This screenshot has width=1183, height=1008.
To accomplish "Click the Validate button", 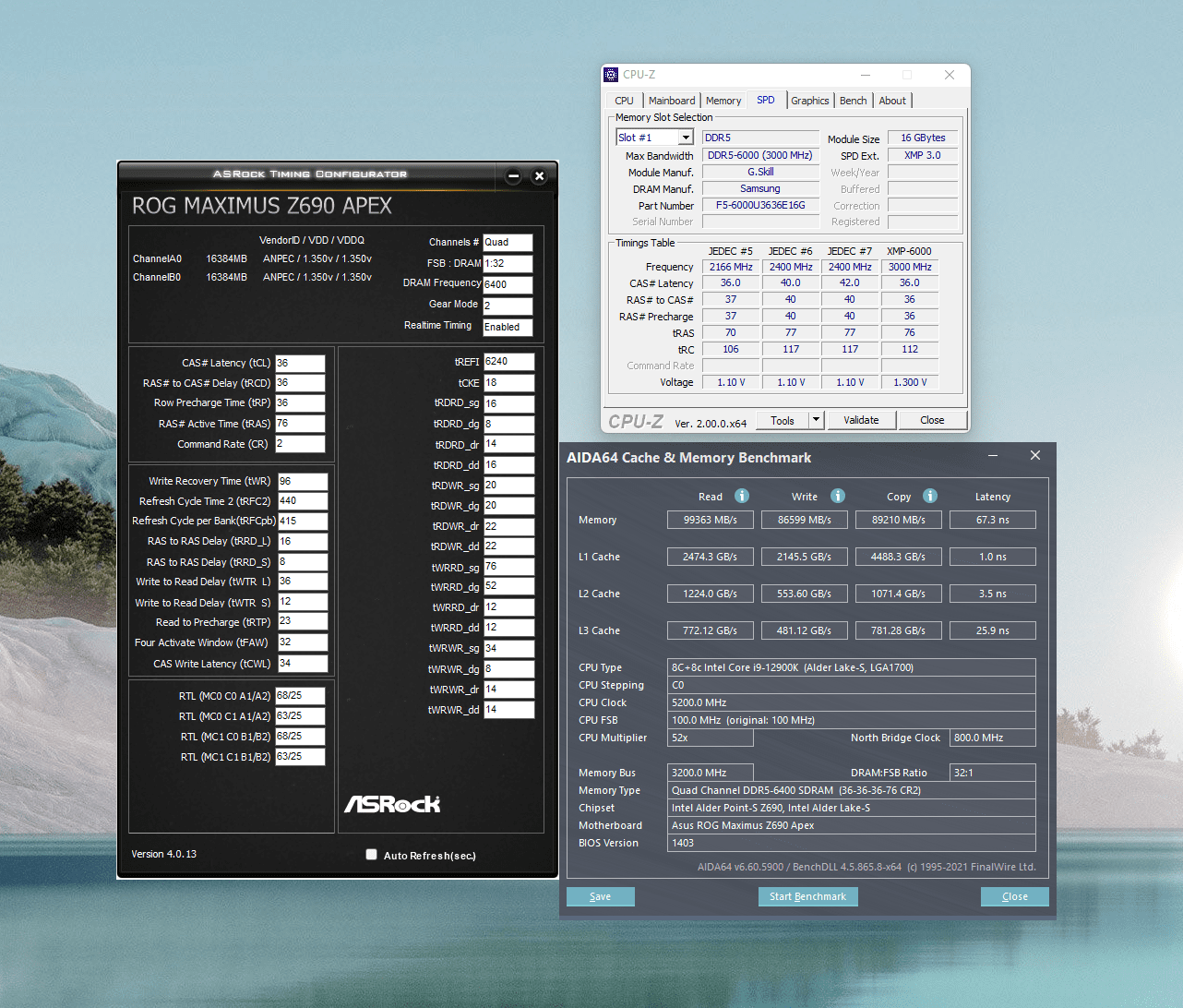I will [x=861, y=420].
